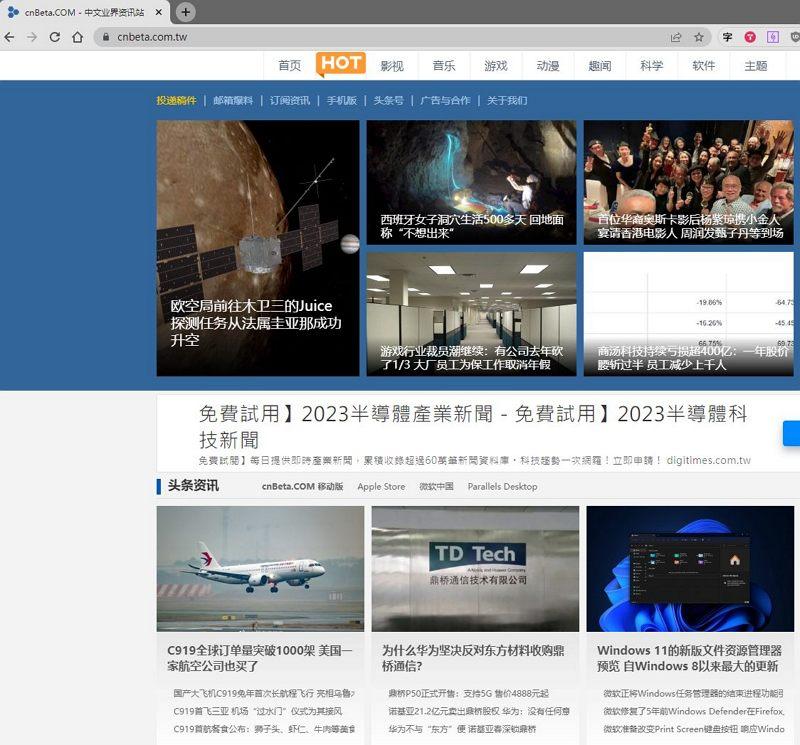The width and height of the screenshot is (800, 745).
Task: Open the red circular extension icon
Action: (x=750, y=37)
